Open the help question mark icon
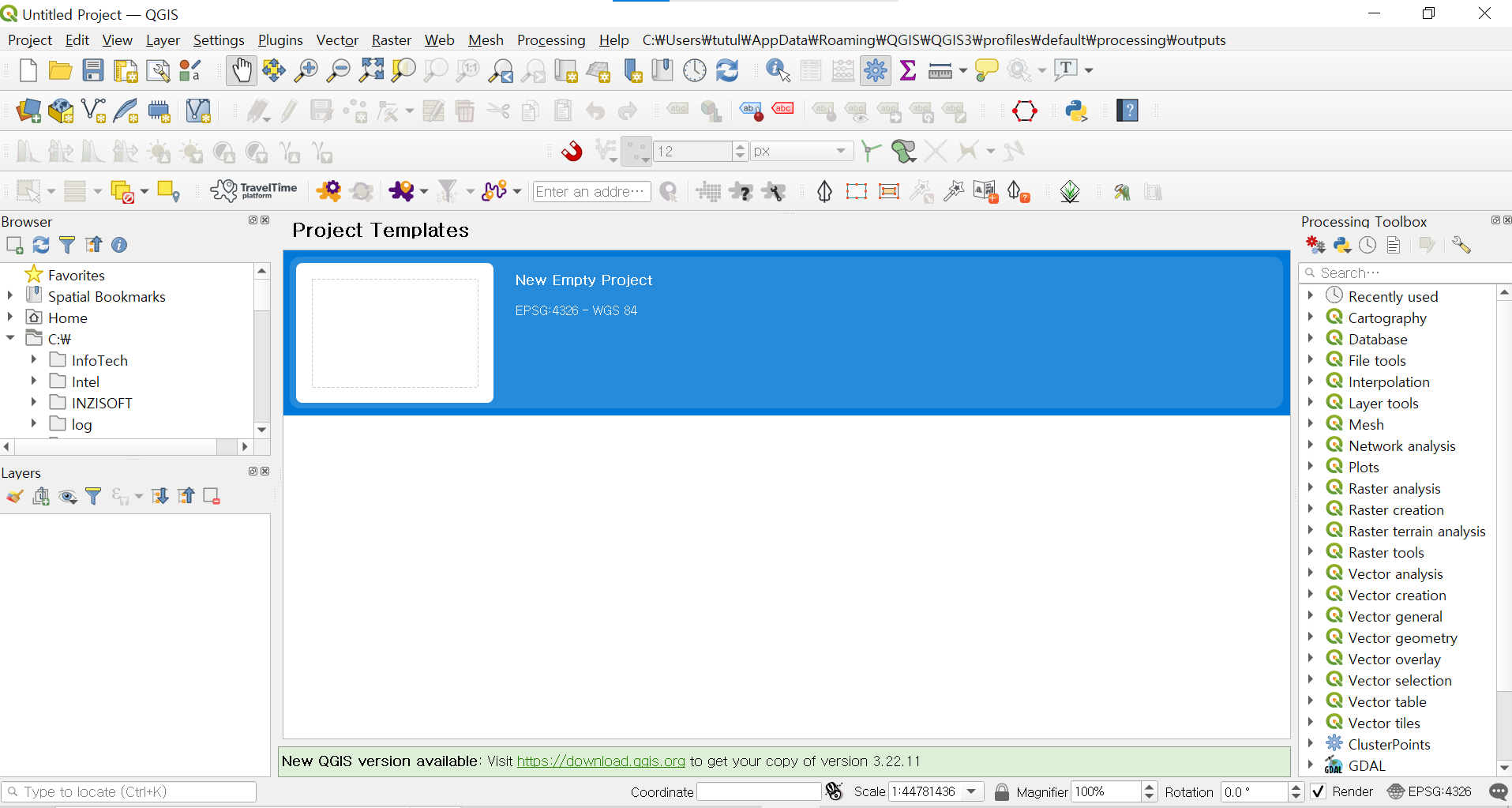This screenshot has height=808, width=1512. point(1127,111)
